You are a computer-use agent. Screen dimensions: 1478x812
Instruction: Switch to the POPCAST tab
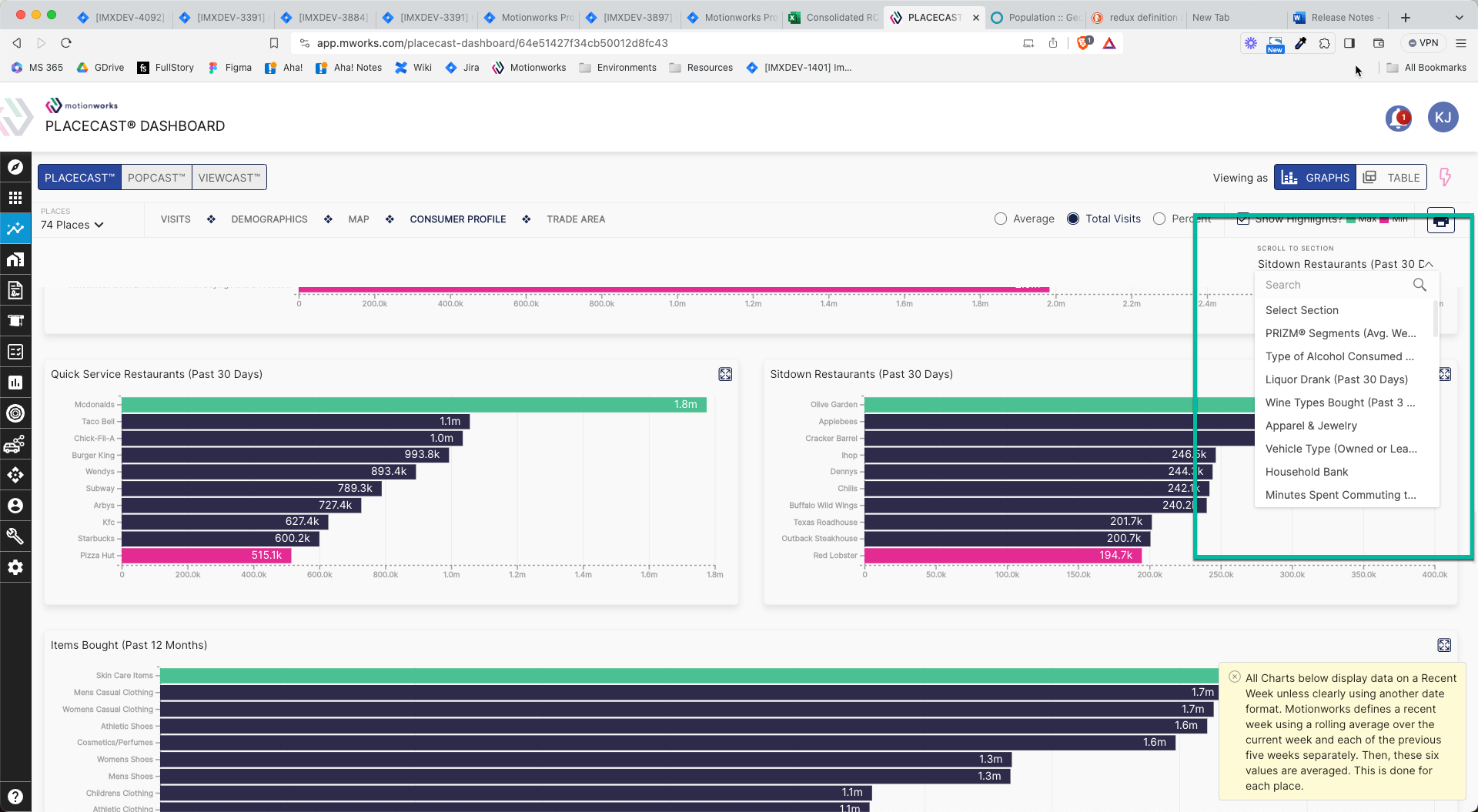click(x=156, y=177)
